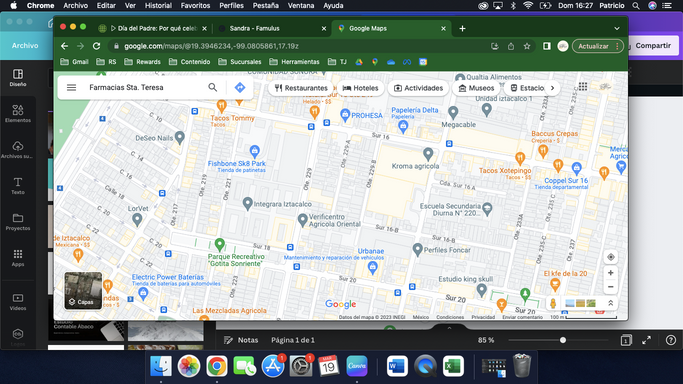The height and width of the screenshot is (384, 683).
Task: Select Kroma agricola map pin
Action: [428, 154]
